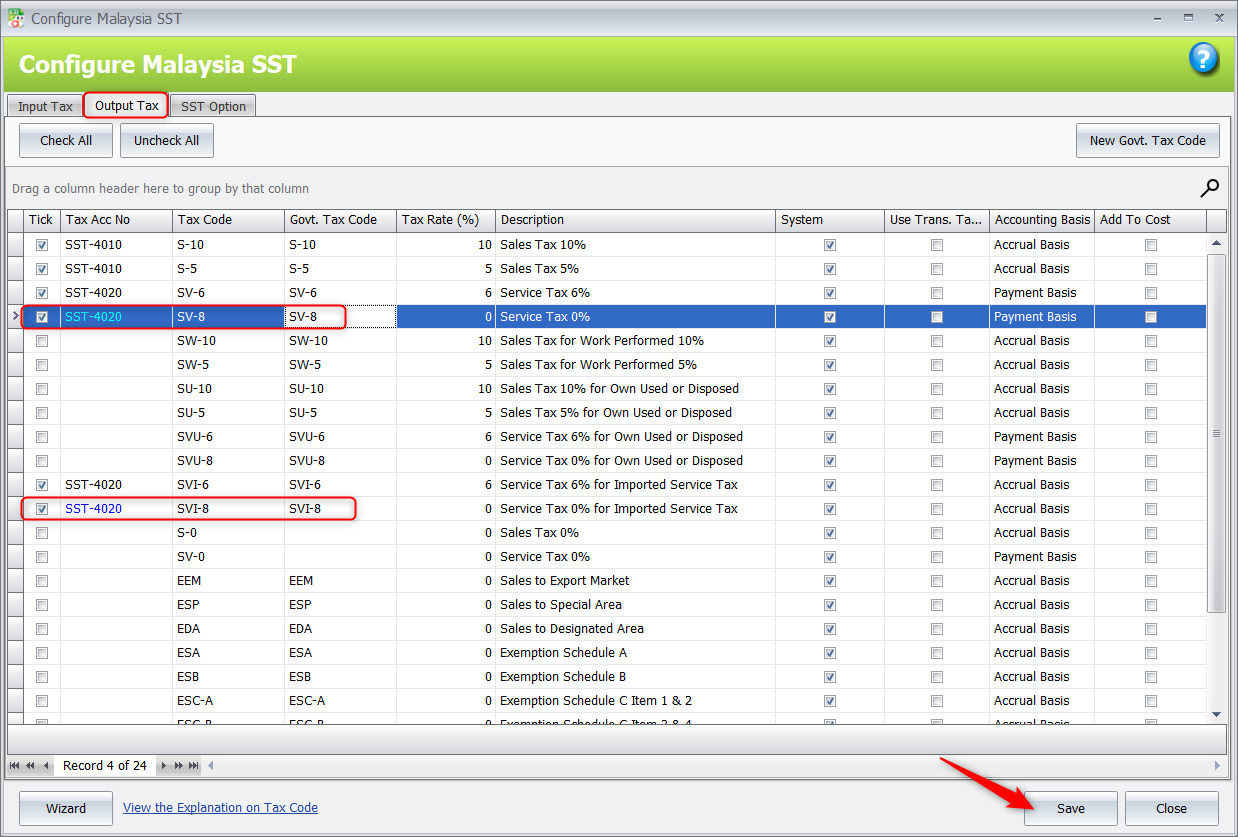Toggle Use Trans. Tax for S-5 row
Viewport: 1238px width, 837px height.
pyautogui.click(x=937, y=269)
